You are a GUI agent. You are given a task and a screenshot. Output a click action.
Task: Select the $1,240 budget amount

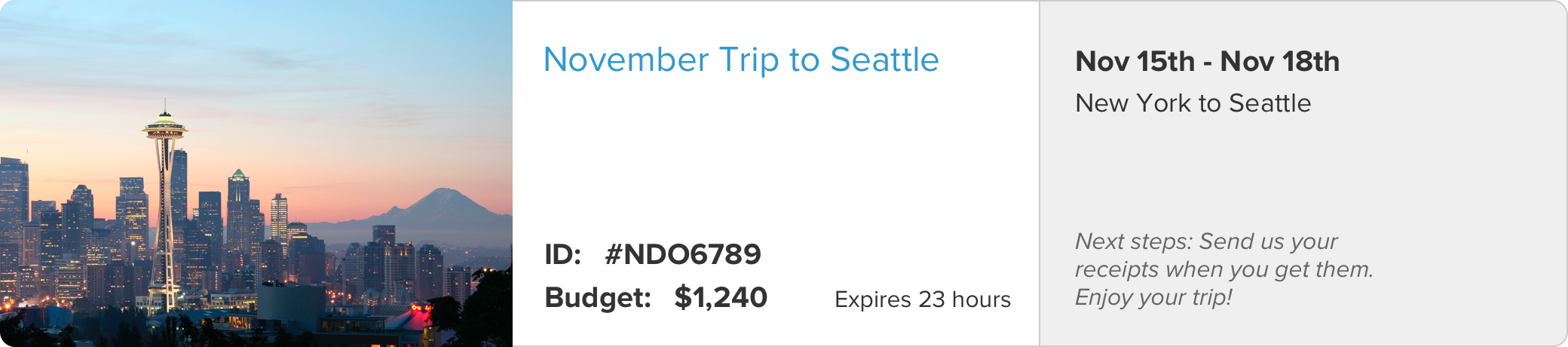(x=721, y=297)
